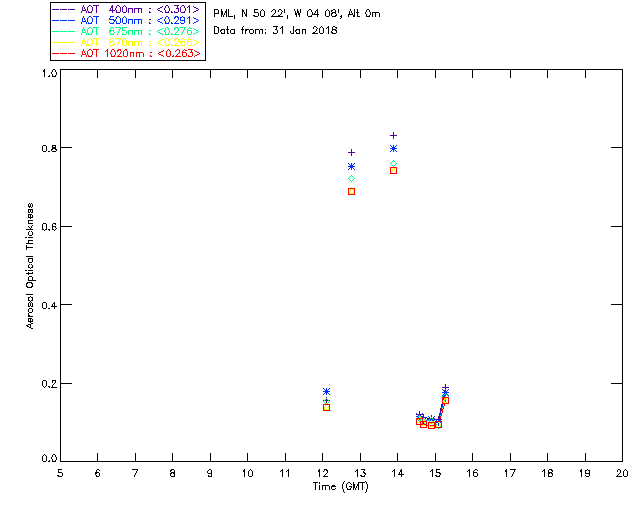Viewport: 640px width, 512px height.
Task: Click the purple plus marker near 0.79
Action: pyautogui.click(x=351, y=153)
